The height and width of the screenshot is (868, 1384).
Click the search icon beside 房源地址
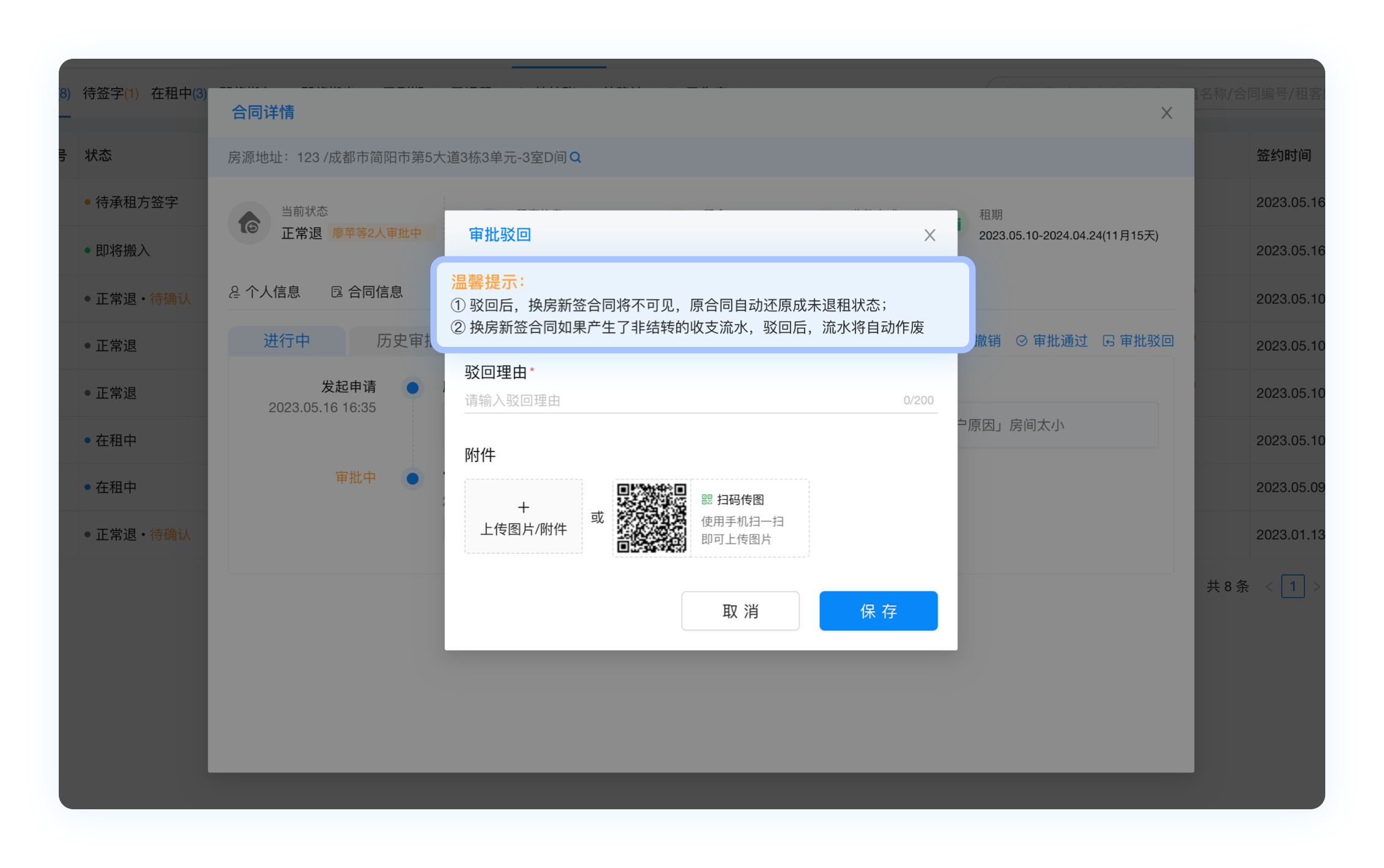point(575,157)
